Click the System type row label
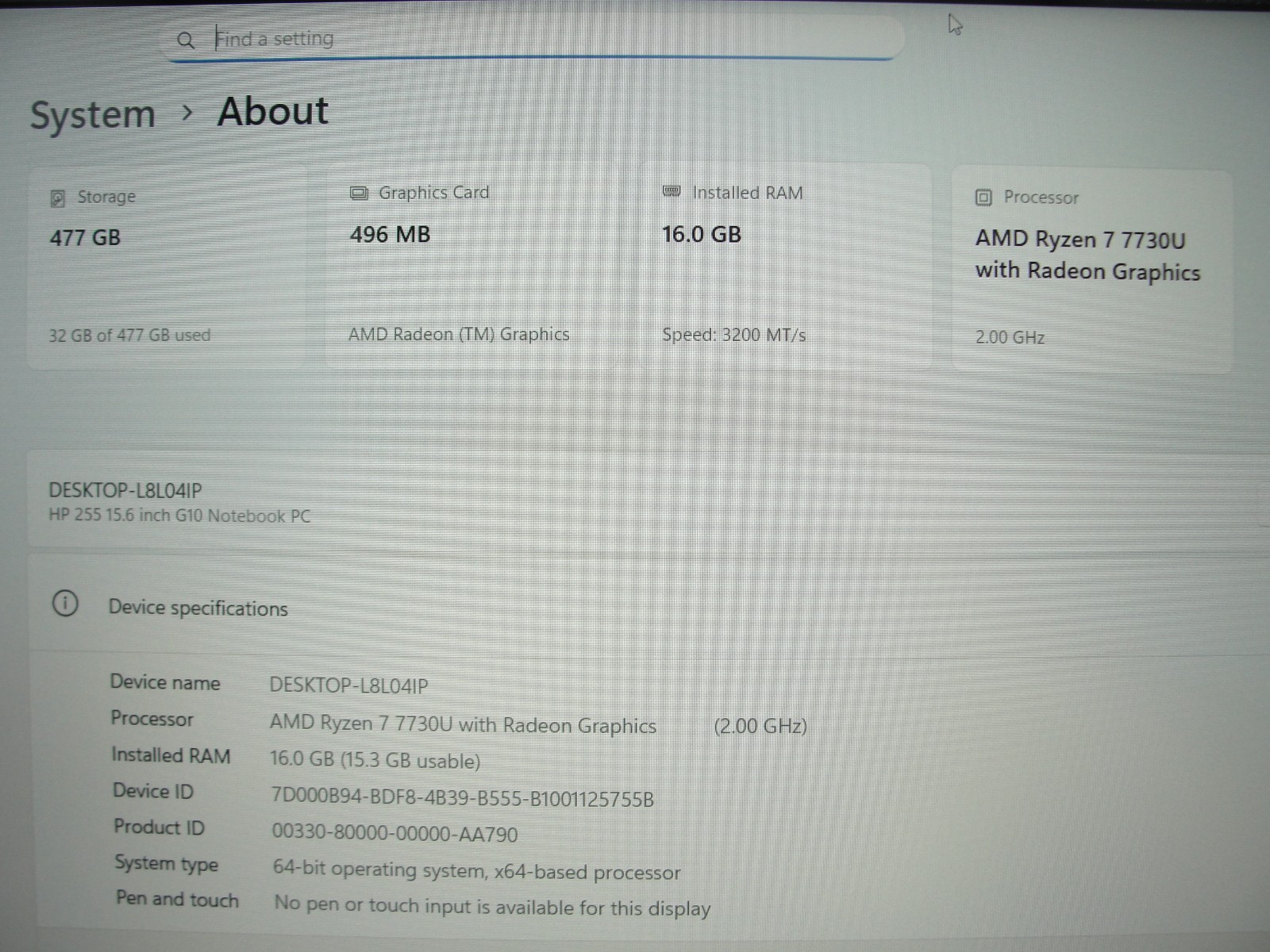This screenshot has height=952, width=1270. coord(166,864)
